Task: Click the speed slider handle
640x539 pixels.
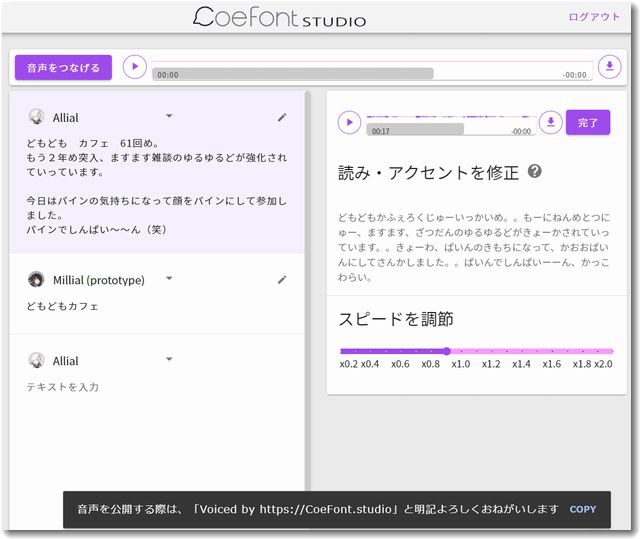Action: click(x=447, y=351)
